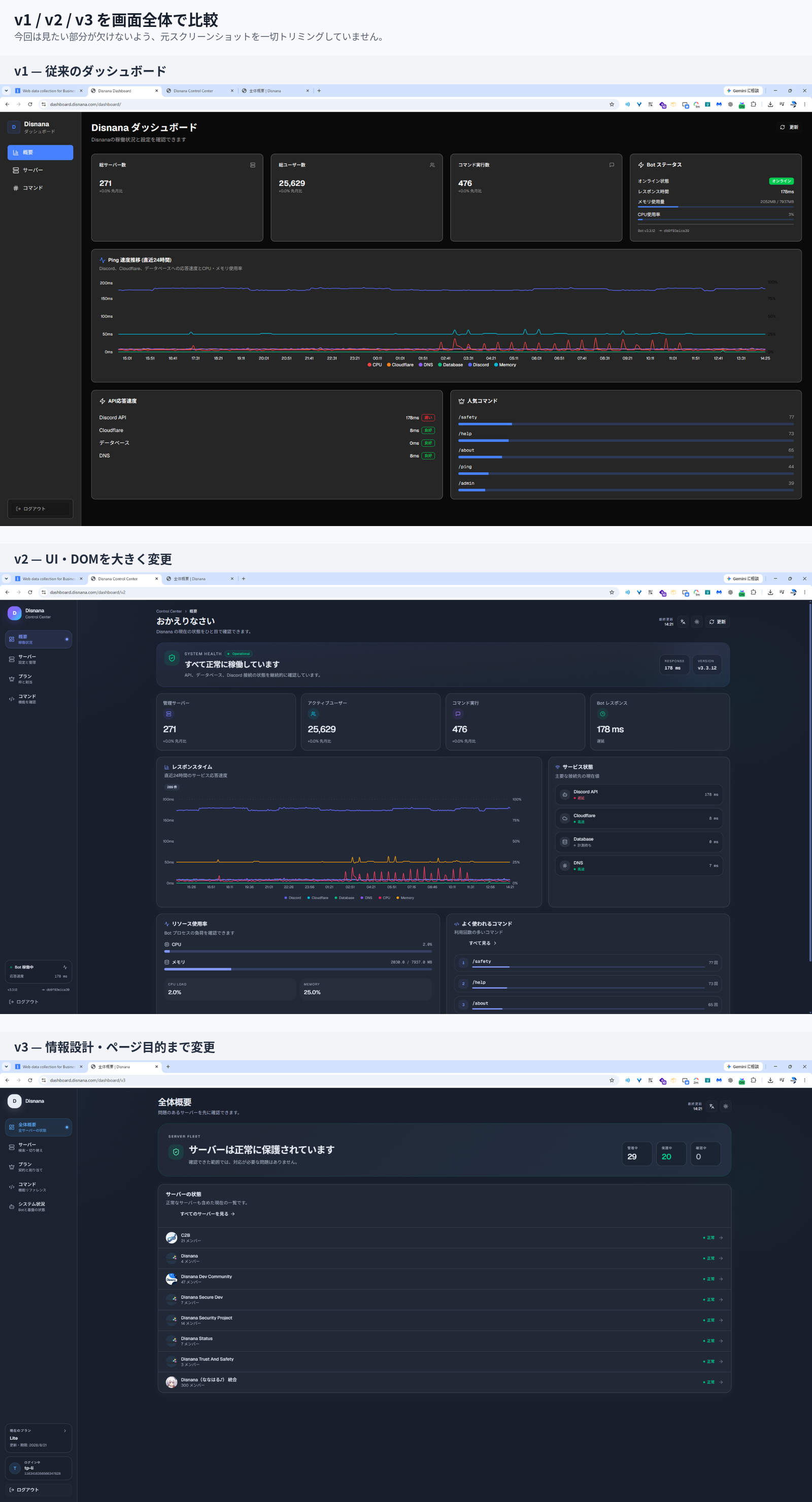Click v2 page vertical scrollbar

[x=810, y=781]
